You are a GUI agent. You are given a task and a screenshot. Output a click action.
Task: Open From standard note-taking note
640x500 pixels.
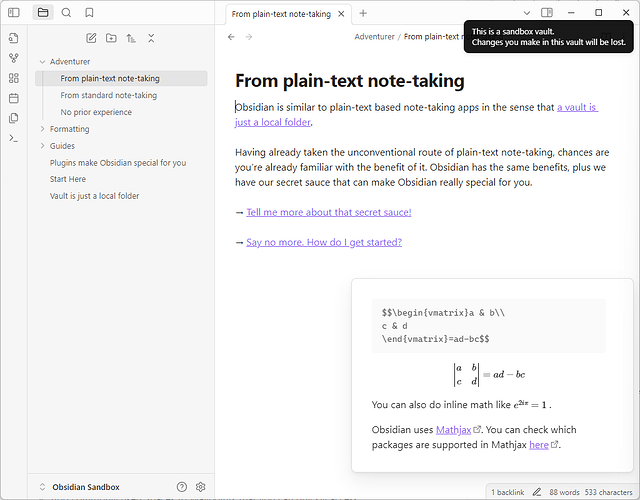(x=109, y=95)
